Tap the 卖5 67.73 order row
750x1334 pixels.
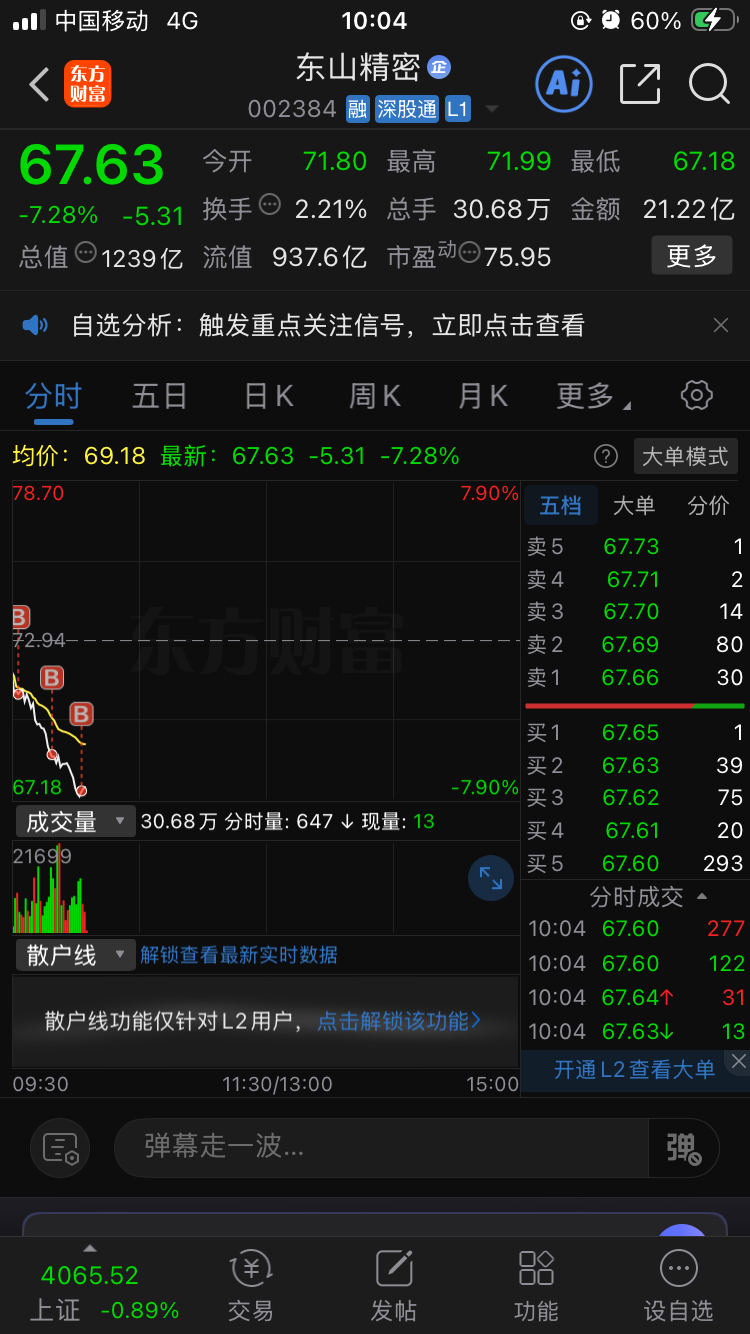[x=635, y=547]
